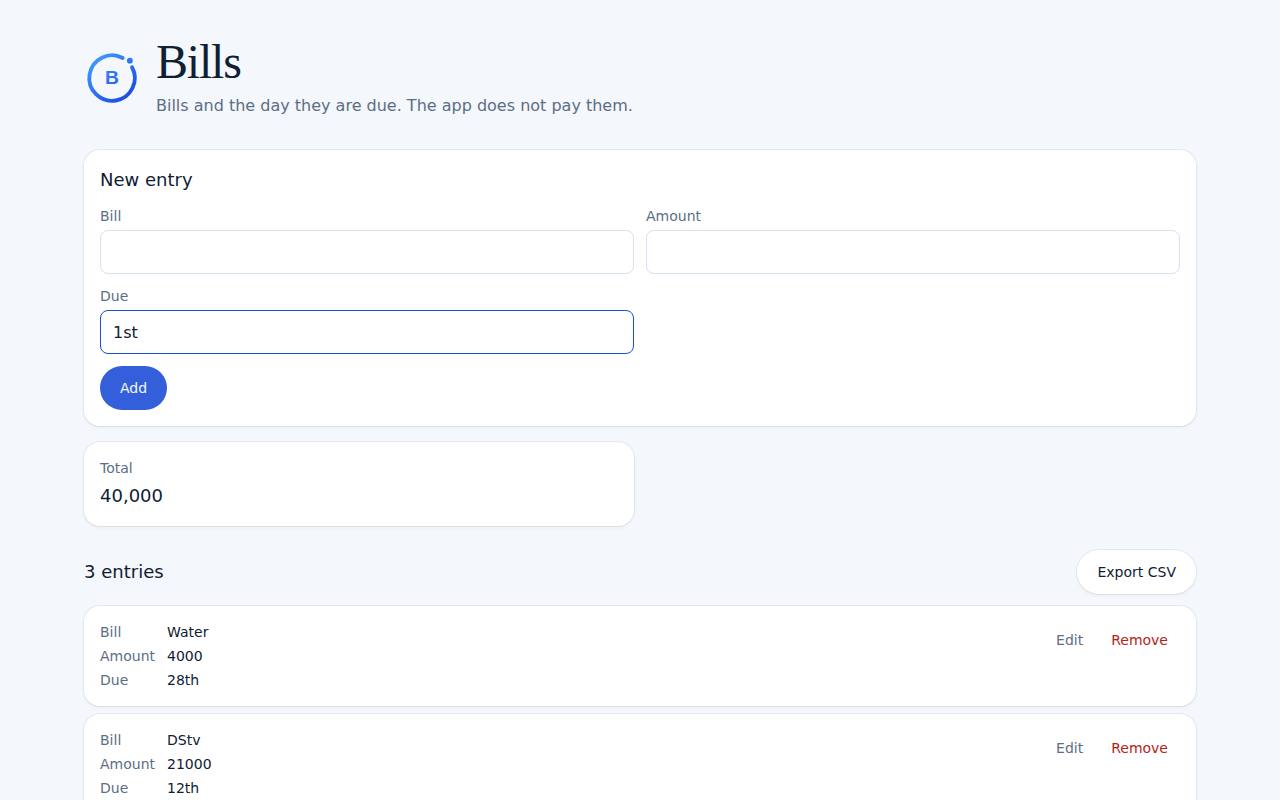Click the amount value 4000
Viewport: 1280px width, 800px height.
(185, 656)
